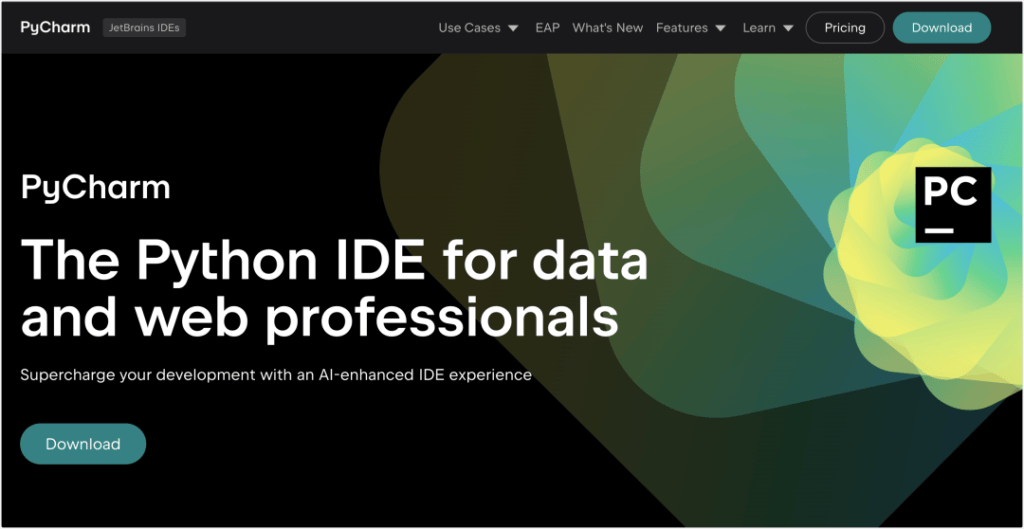Click the 'Supercharge your development' subtitle text
This screenshot has width=1024, height=529.
pos(275,376)
